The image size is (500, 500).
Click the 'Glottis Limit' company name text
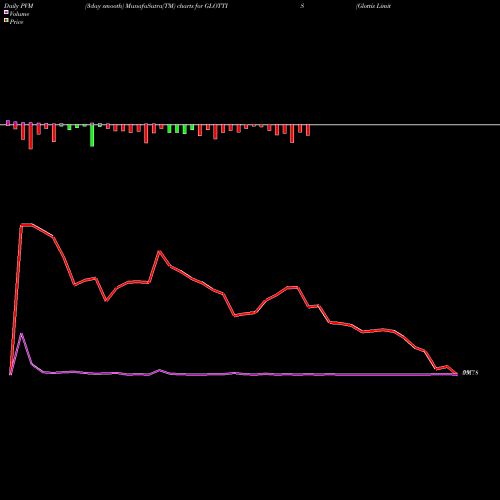(373, 6)
